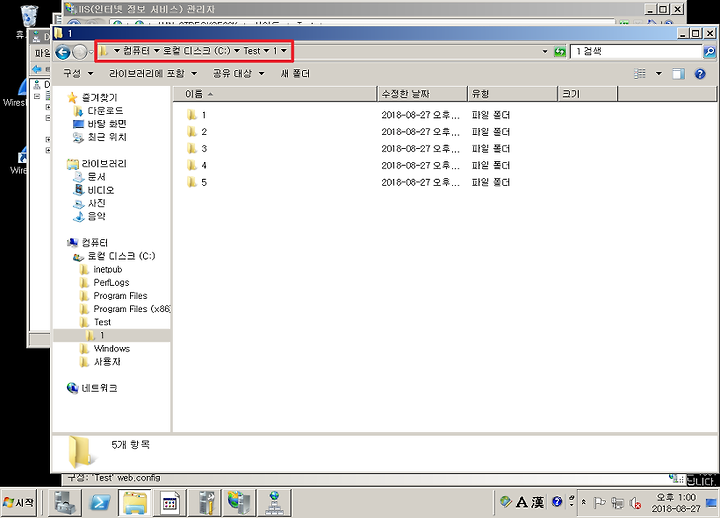720x518 pixels.
Task: Change view with the view icon
Action: [x=640, y=73]
